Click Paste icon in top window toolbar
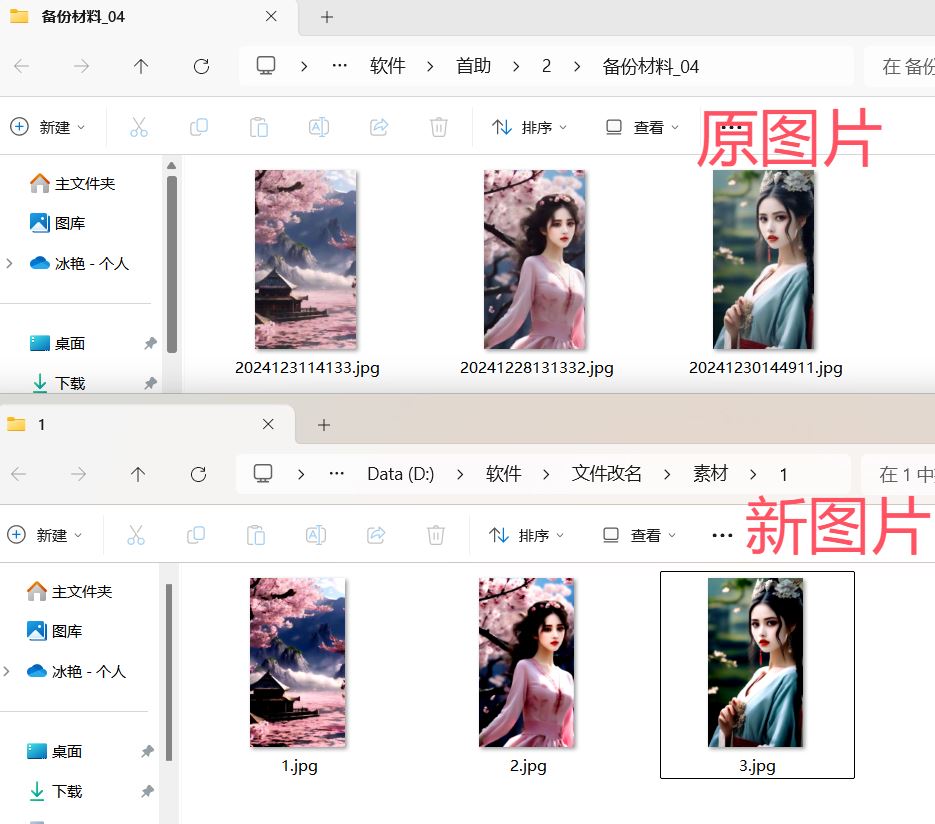This screenshot has width=935, height=824. [259, 127]
